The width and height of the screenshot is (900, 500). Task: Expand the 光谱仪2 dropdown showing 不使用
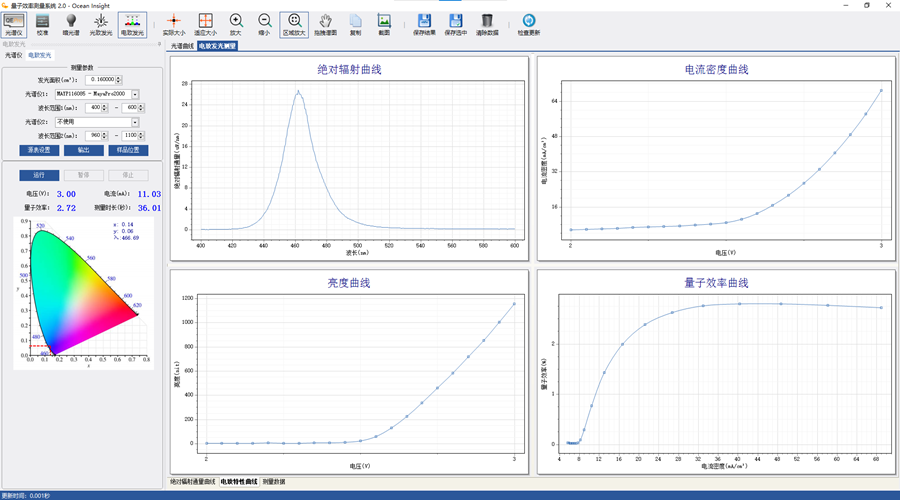pyautogui.click(x=135, y=122)
